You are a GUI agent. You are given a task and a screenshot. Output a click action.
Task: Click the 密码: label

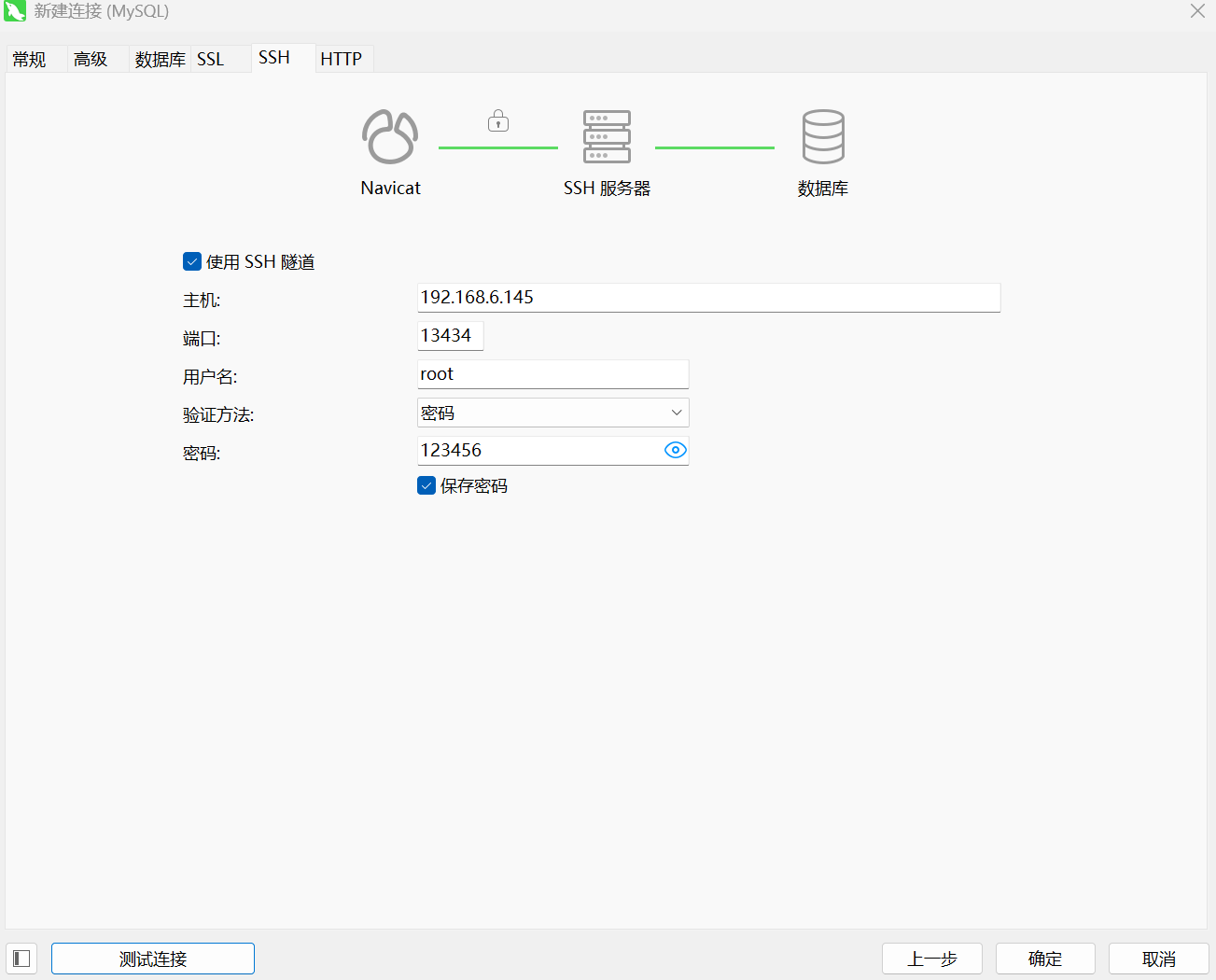[x=202, y=454]
